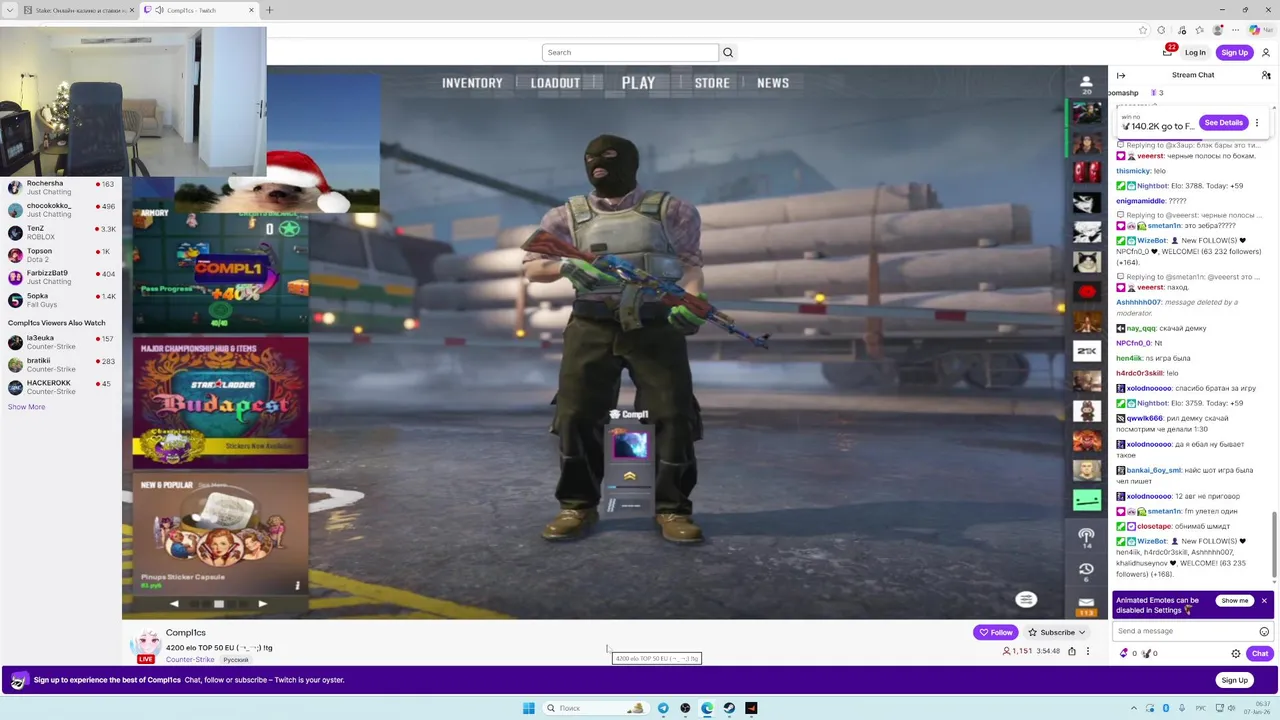Viewport: 1280px width, 720px height.
Task: Click Show me on emotes notice
Action: (x=1234, y=601)
